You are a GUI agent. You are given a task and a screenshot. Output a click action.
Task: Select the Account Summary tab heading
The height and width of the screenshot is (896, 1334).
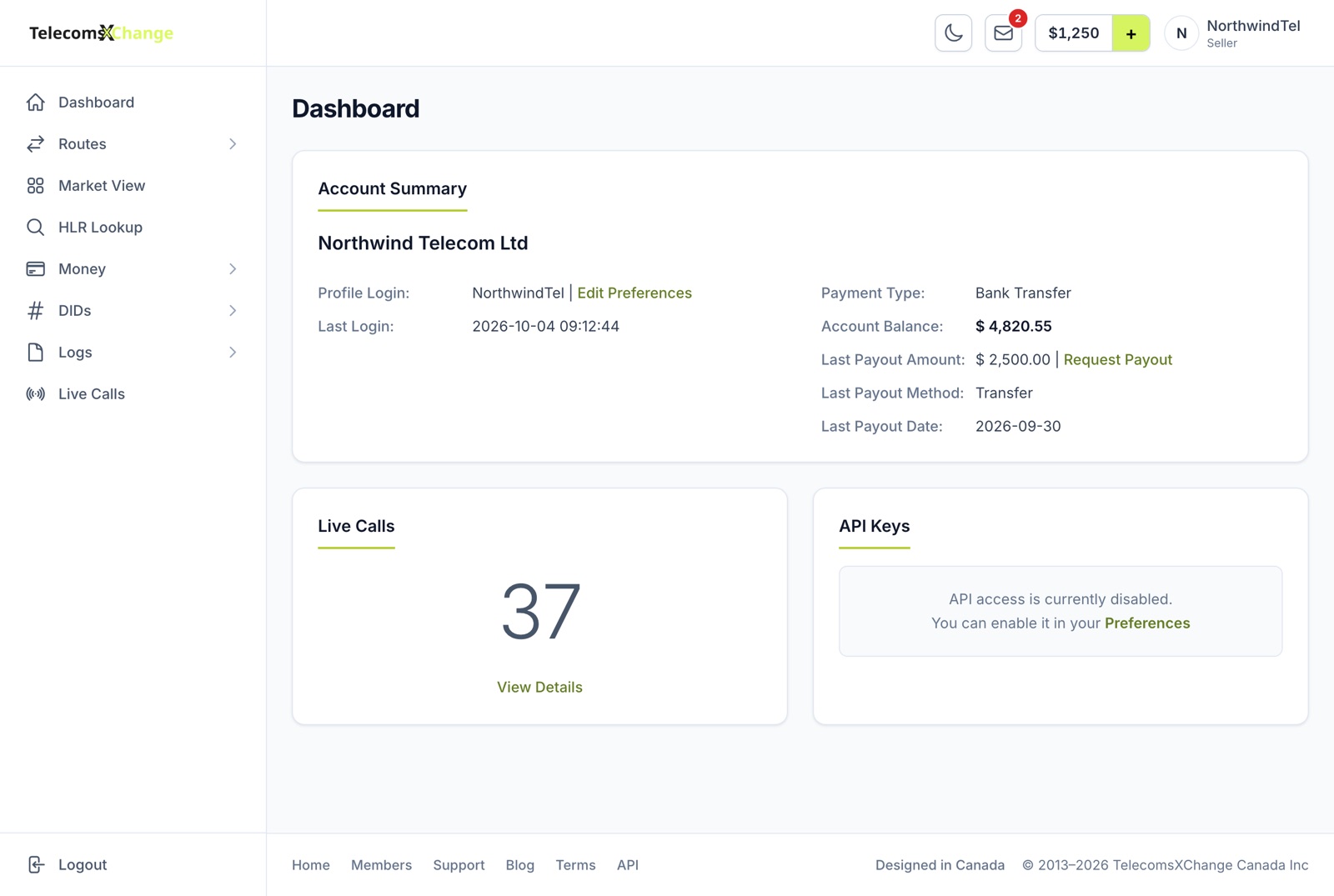pyautogui.click(x=392, y=189)
